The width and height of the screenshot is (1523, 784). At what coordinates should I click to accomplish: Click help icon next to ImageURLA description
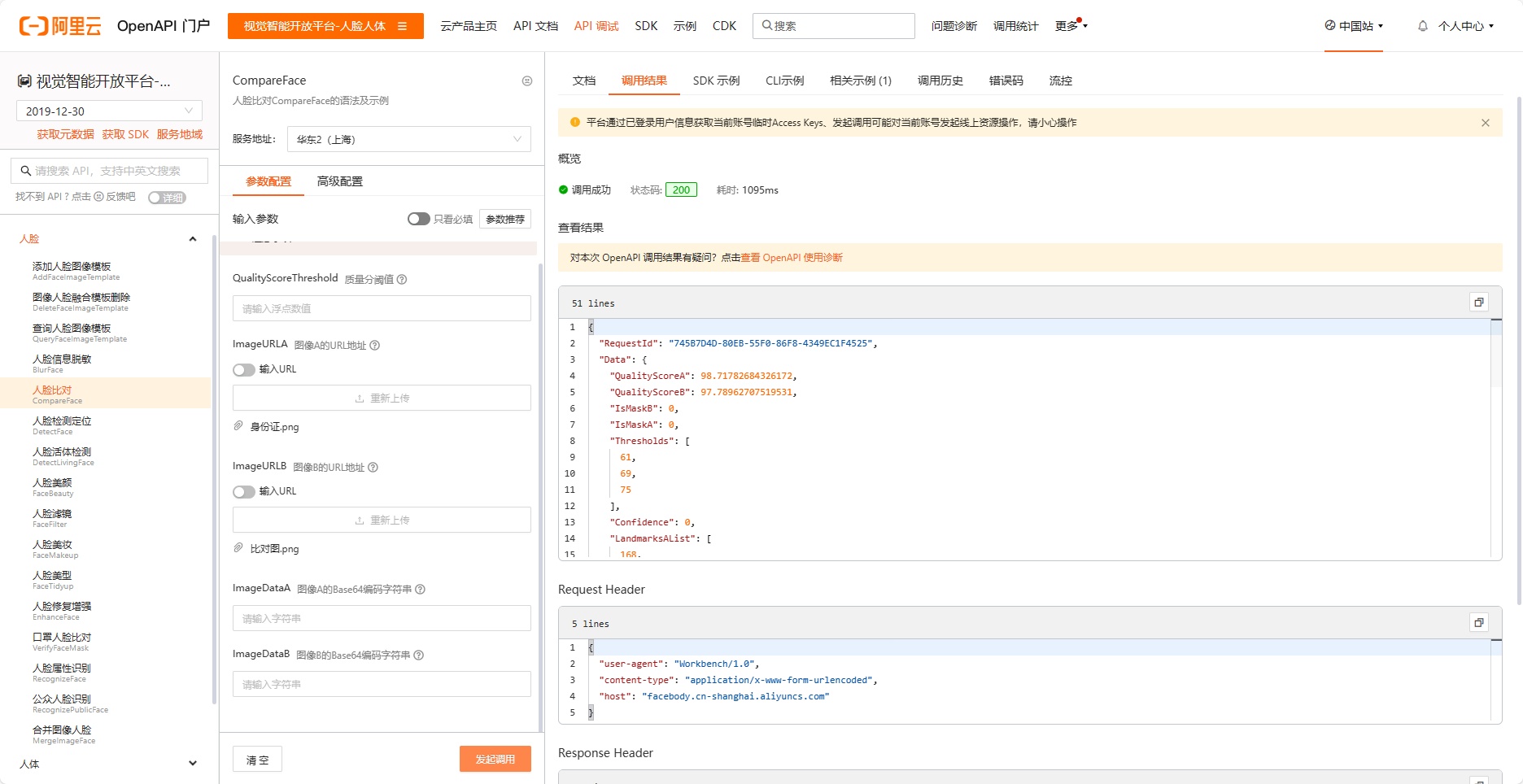pyautogui.click(x=375, y=345)
